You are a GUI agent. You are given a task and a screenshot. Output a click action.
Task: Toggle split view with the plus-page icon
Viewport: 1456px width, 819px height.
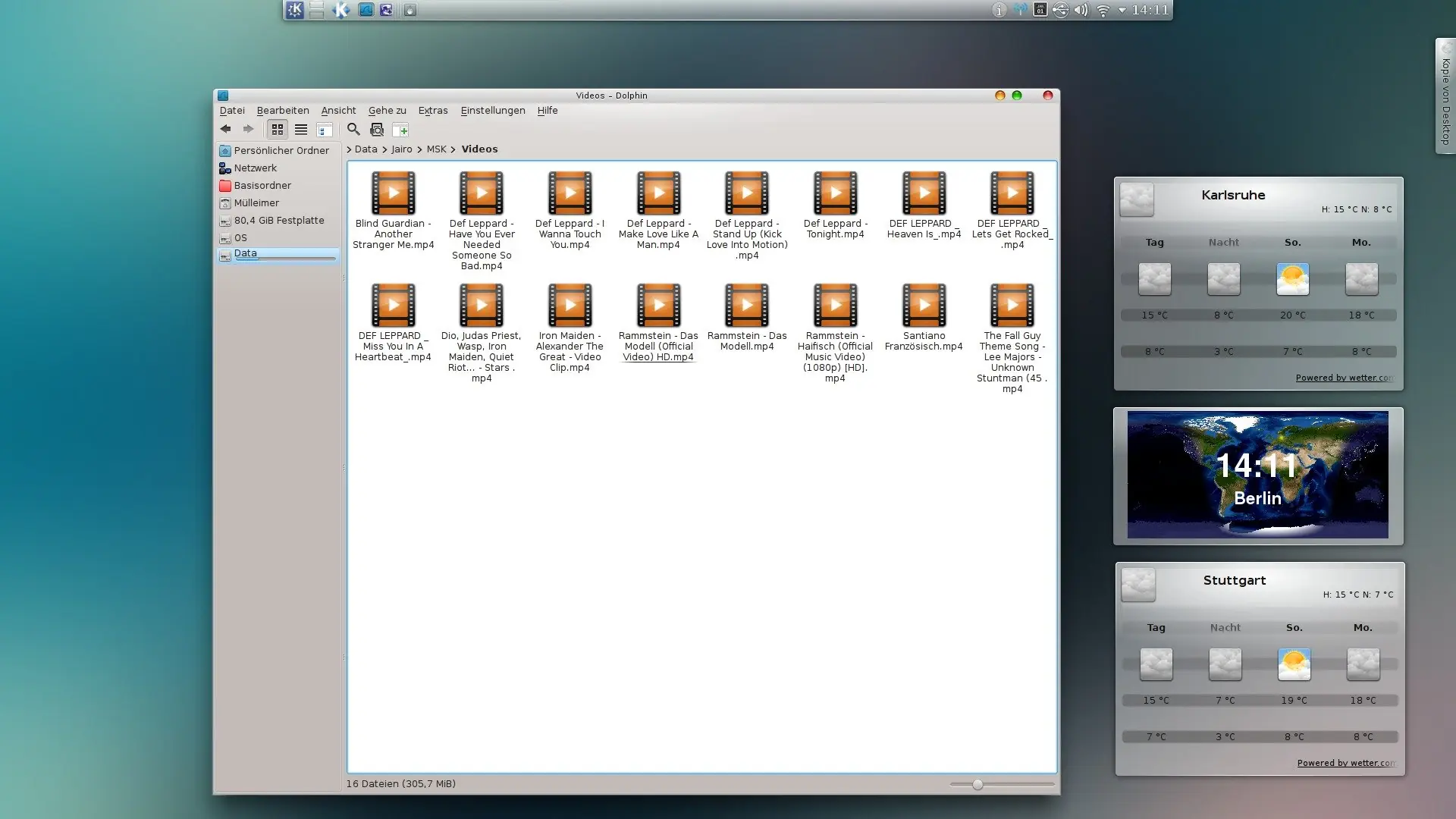(x=400, y=130)
